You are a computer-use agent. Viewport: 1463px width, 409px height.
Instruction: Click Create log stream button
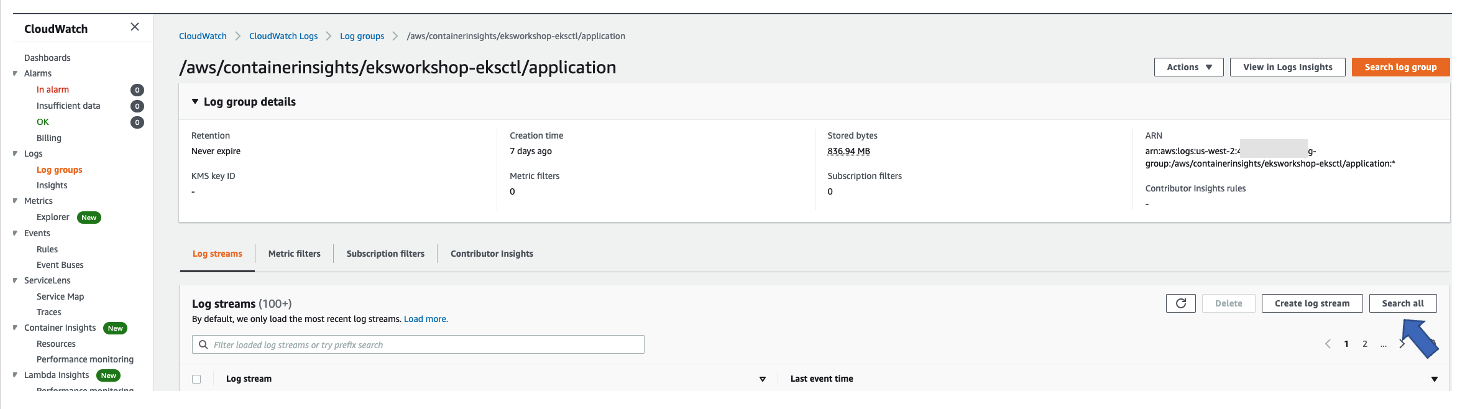click(1311, 303)
